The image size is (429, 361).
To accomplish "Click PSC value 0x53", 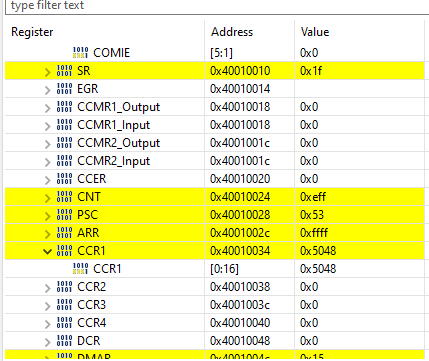I will [x=312, y=215].
